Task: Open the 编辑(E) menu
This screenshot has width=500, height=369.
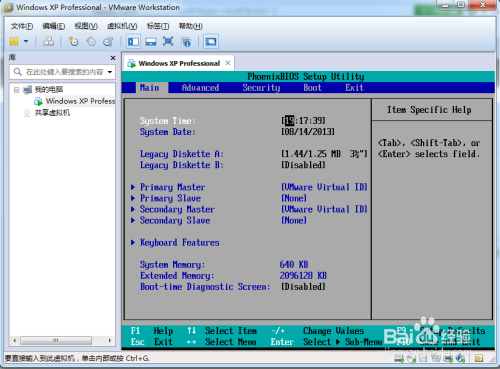Action: (54, 26)
